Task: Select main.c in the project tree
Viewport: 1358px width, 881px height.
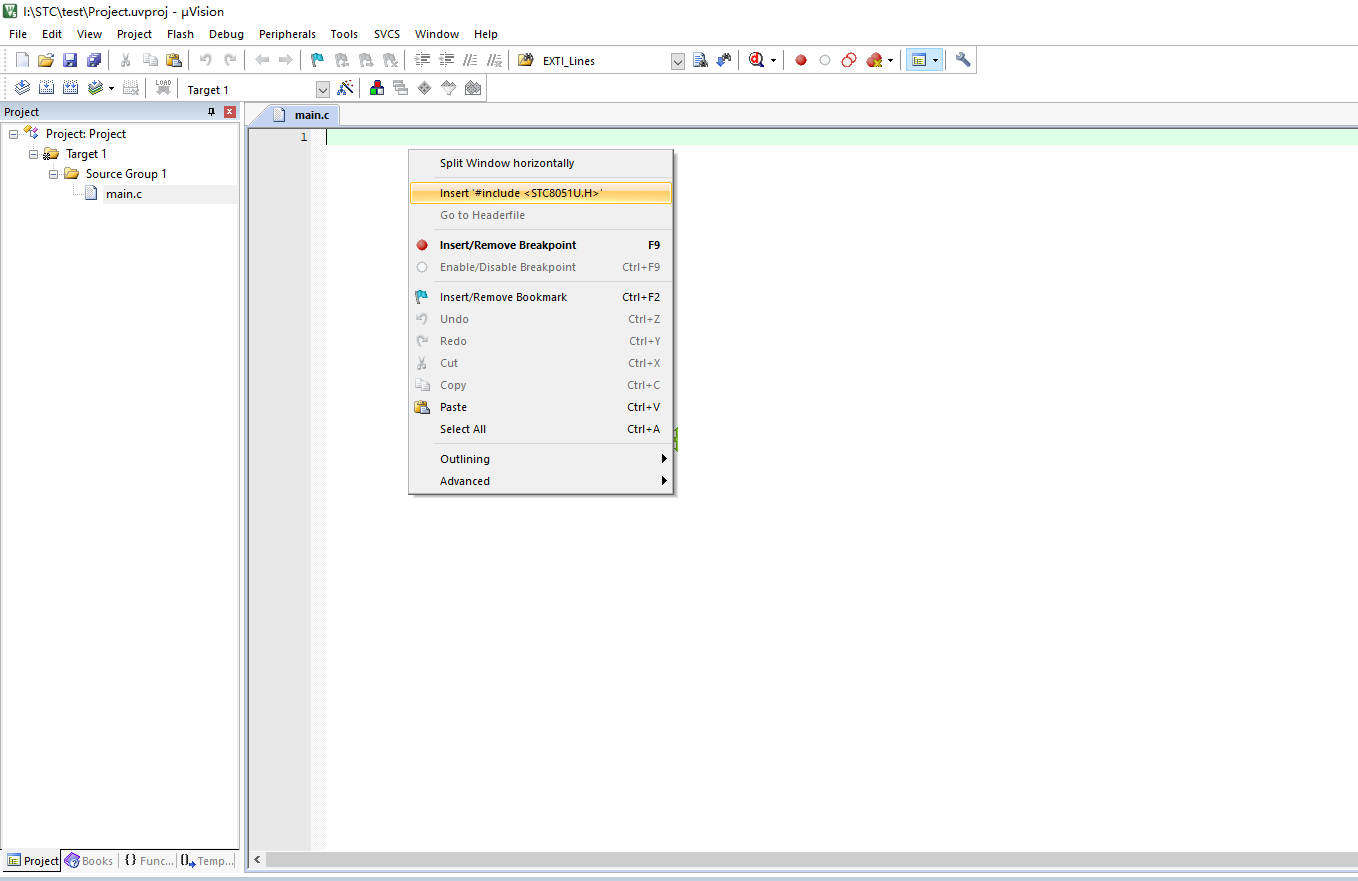Action: [123, 194]
